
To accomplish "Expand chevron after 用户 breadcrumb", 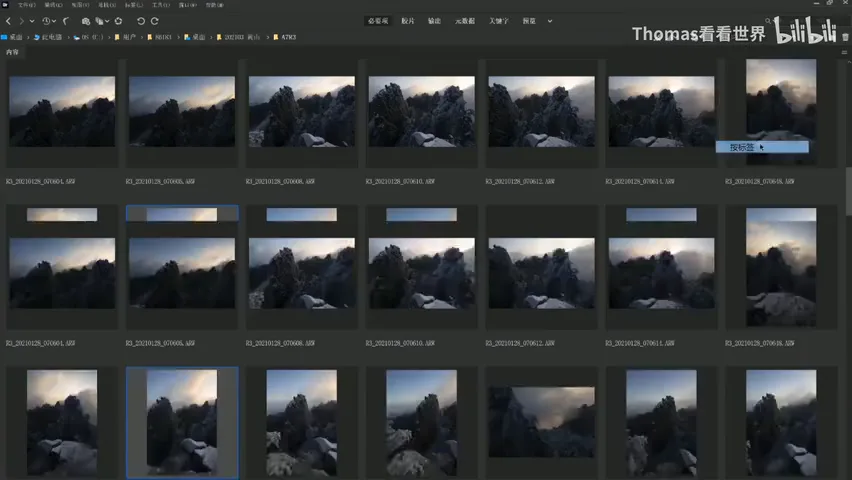I will click(x=142, y=38).
